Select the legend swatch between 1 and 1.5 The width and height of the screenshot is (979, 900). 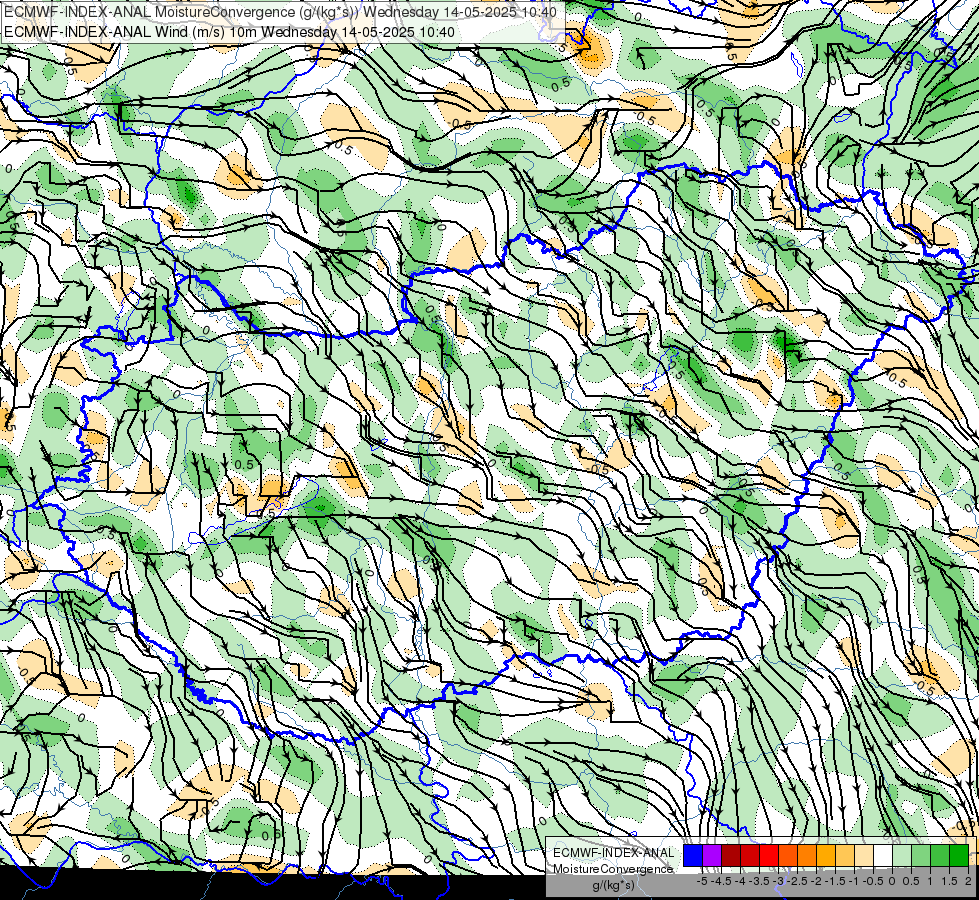(940, 855)
